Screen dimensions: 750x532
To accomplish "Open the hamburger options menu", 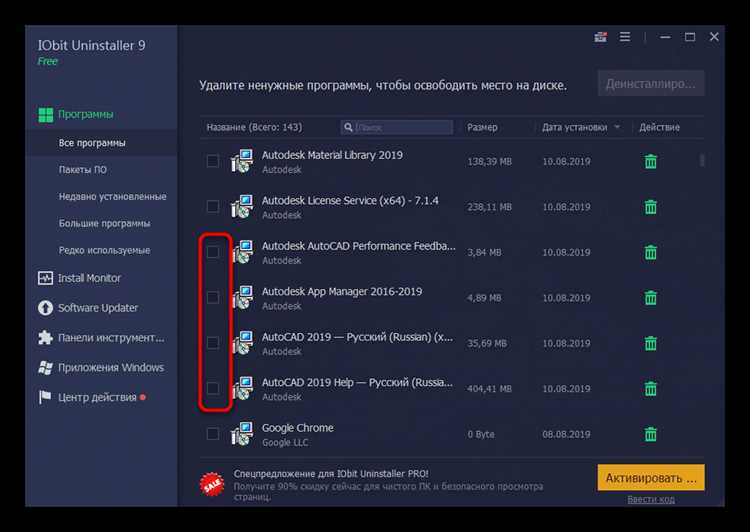I will coord(625,37).
